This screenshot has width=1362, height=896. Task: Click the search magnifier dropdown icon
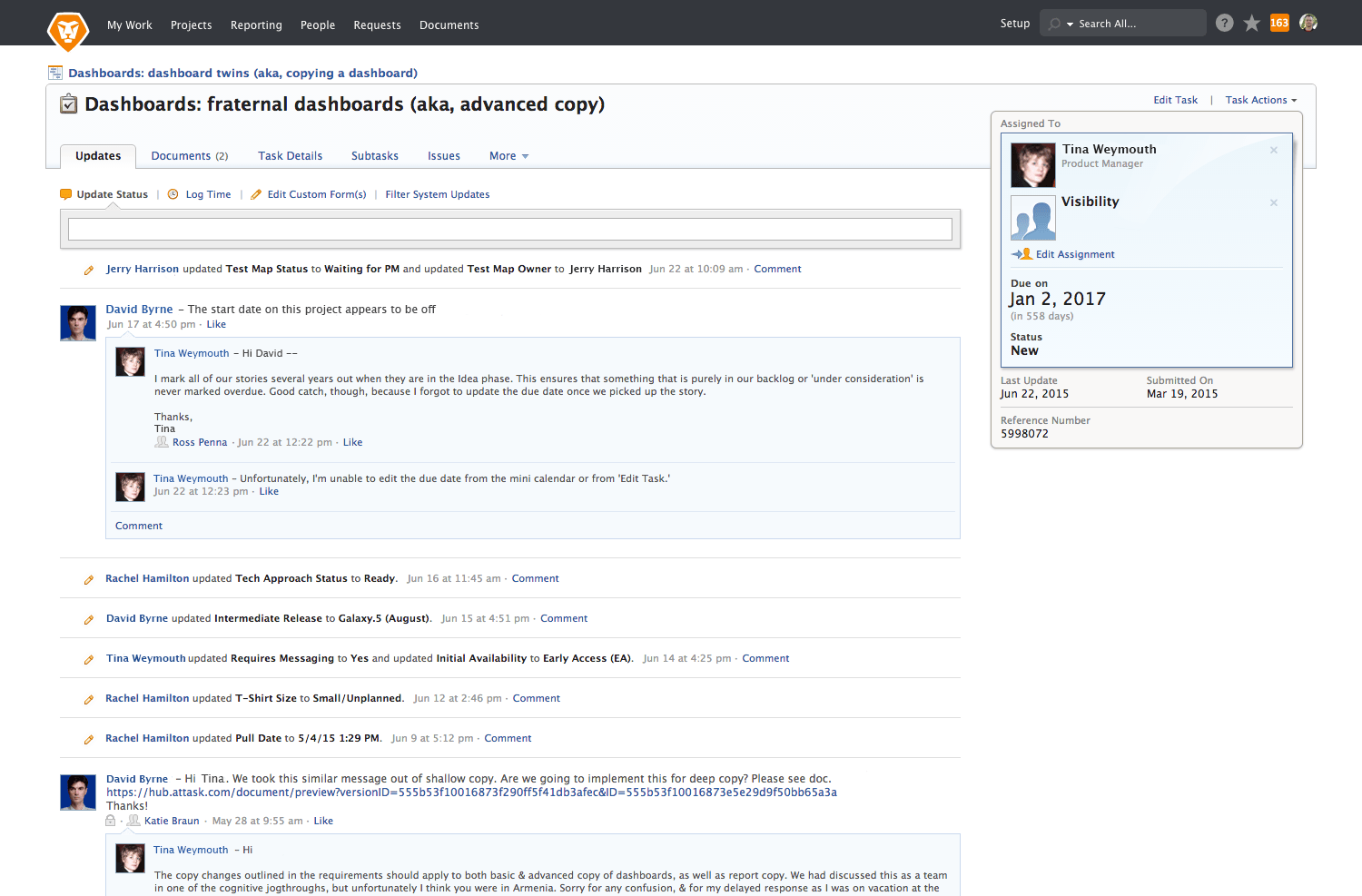pyautogui.click(x=1060, y=24)
